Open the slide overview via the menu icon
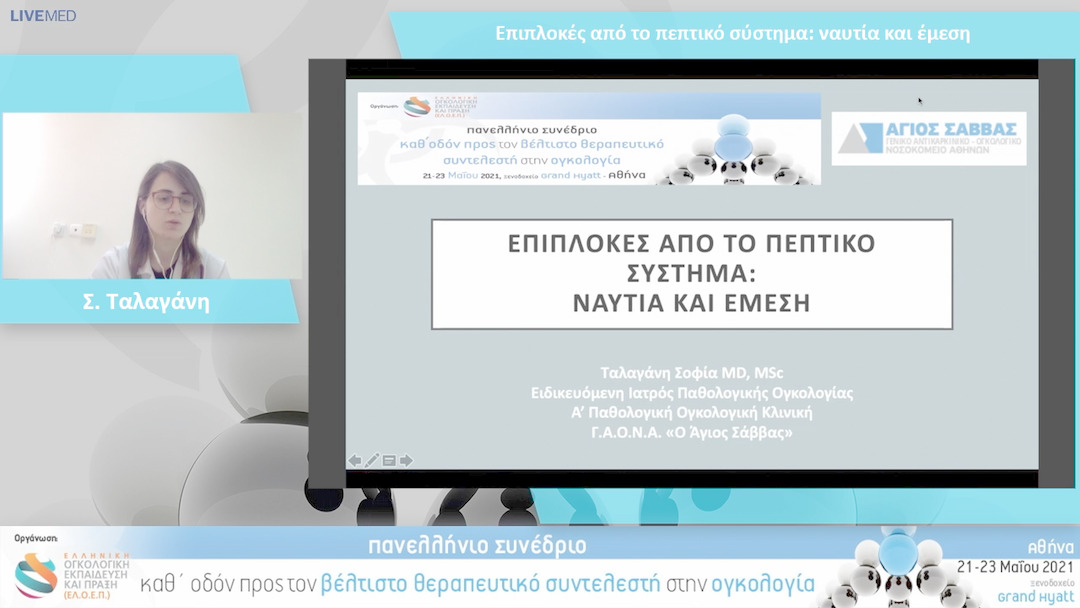Viewport: 1080px width, 608px height. (x=388, y=459)
